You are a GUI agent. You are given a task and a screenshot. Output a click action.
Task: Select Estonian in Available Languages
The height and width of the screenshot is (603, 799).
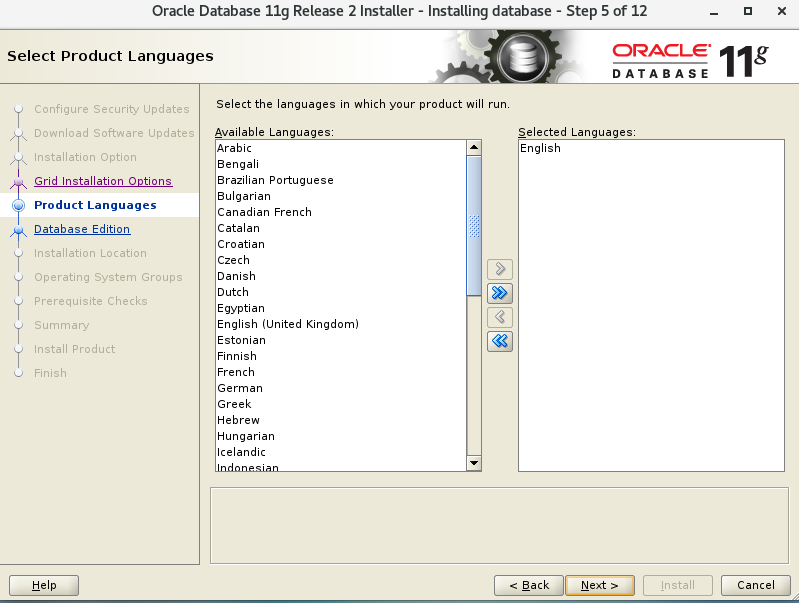[341, 340]
